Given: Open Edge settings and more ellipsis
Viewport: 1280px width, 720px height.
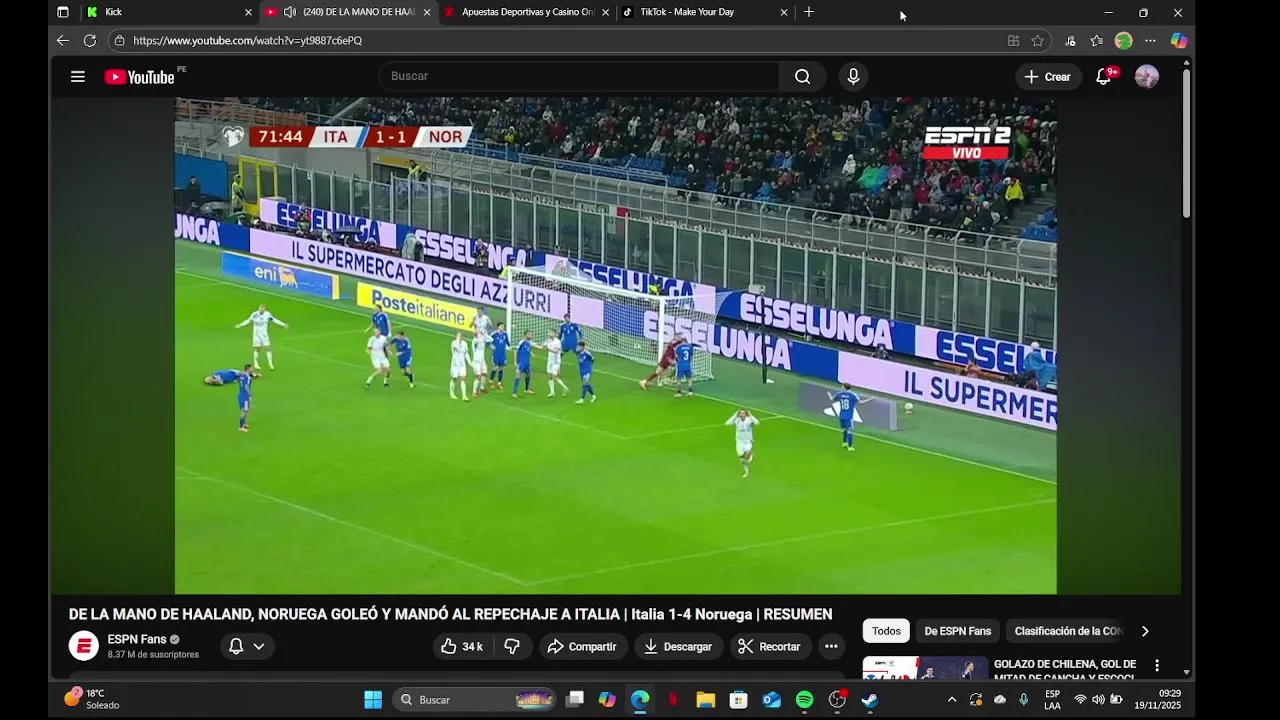Looking at the screenshot, I should click(1150, 41).
